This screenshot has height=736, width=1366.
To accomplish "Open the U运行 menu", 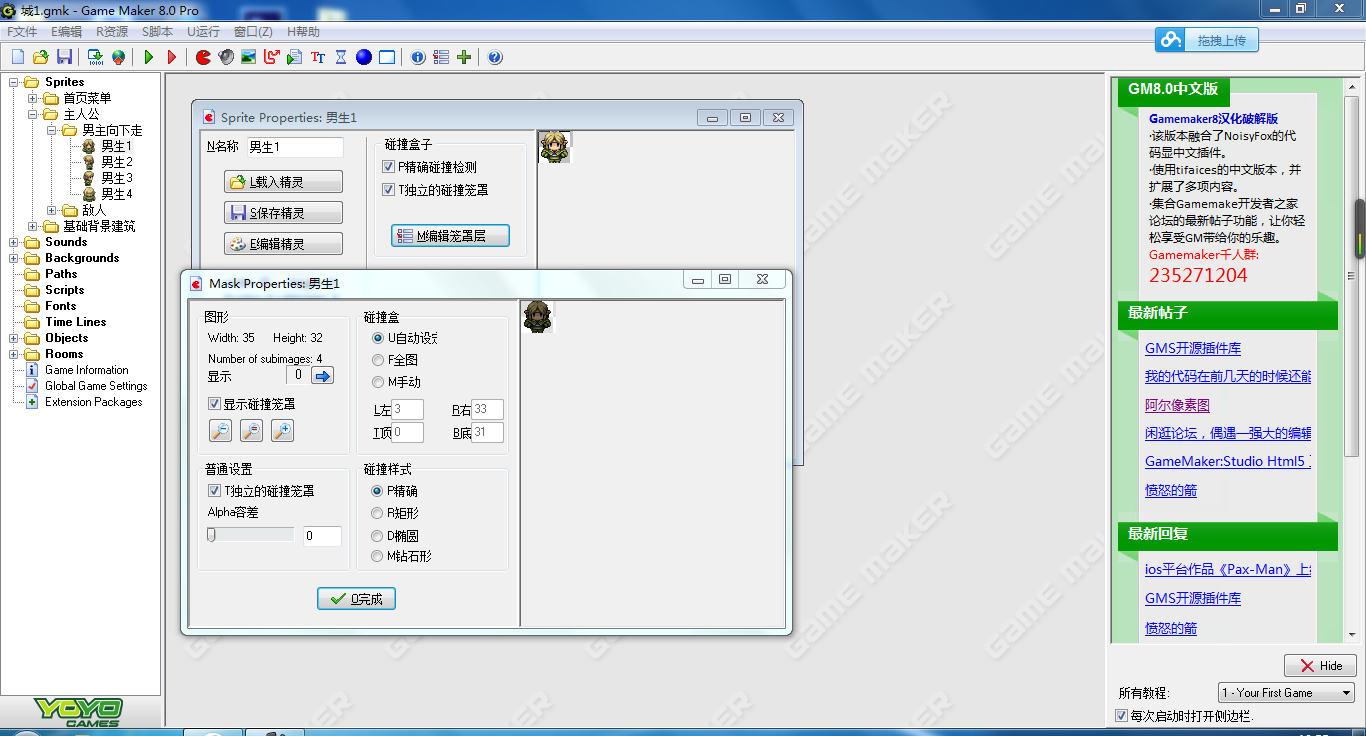I will coord(203,32).
